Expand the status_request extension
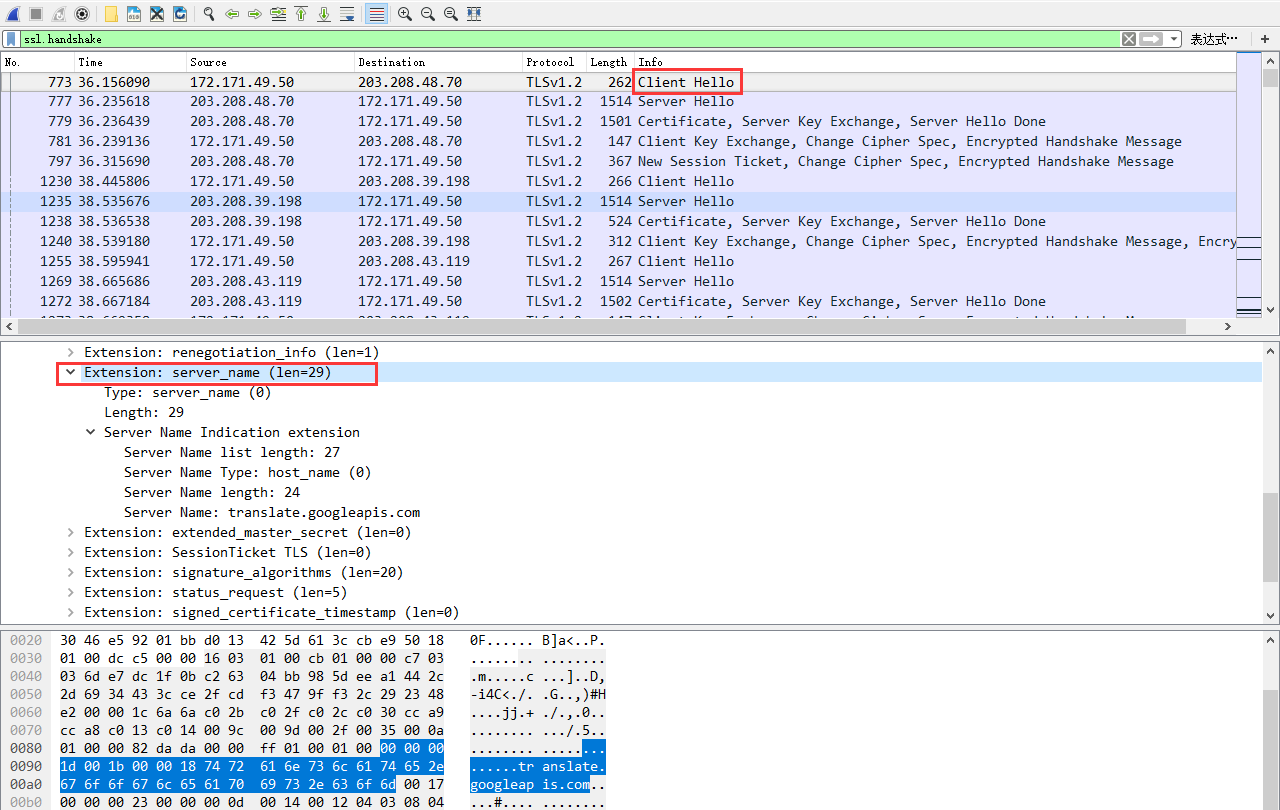The height and width of the screenshot is (810, 1280). (71, 593)
